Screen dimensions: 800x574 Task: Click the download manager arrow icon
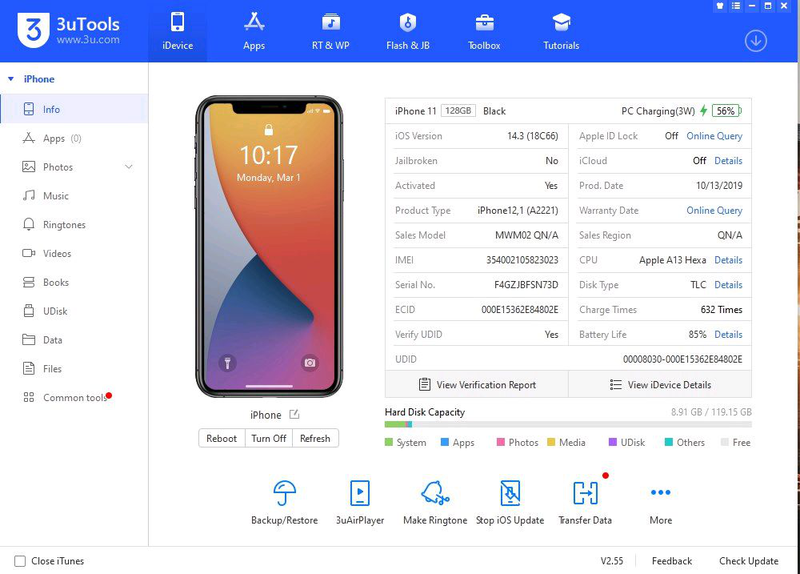click(756, 41)
